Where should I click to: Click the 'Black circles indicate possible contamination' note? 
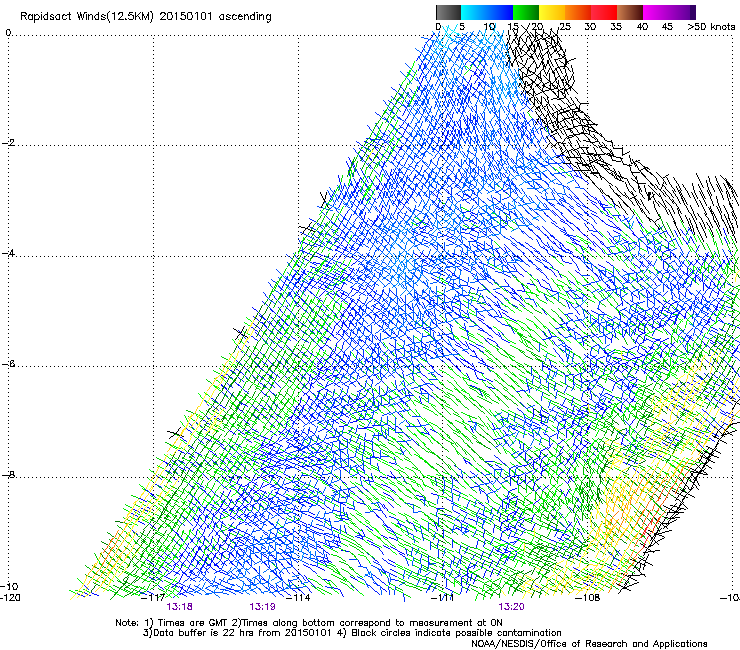pos(456,633)
